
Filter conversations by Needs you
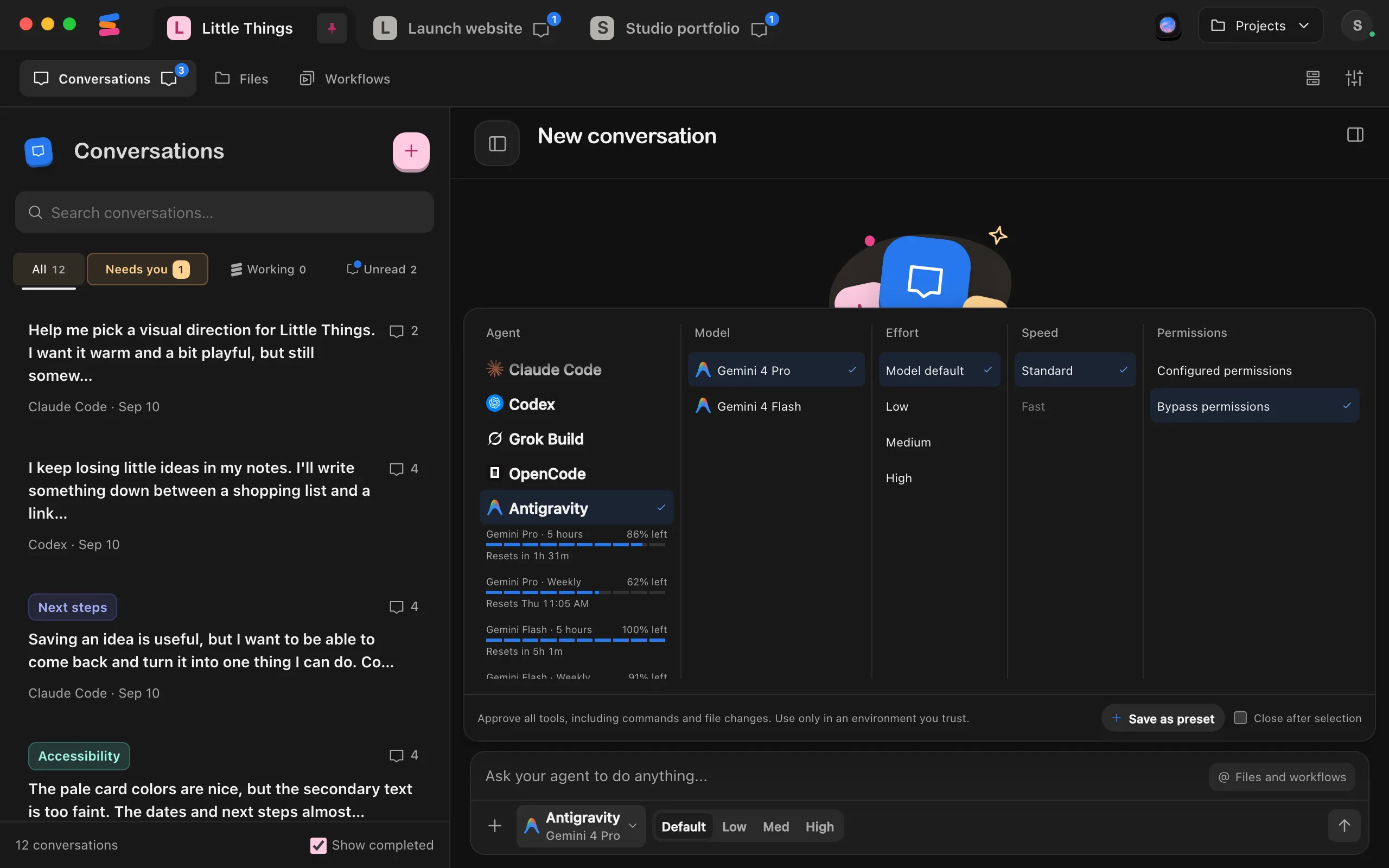148,269
